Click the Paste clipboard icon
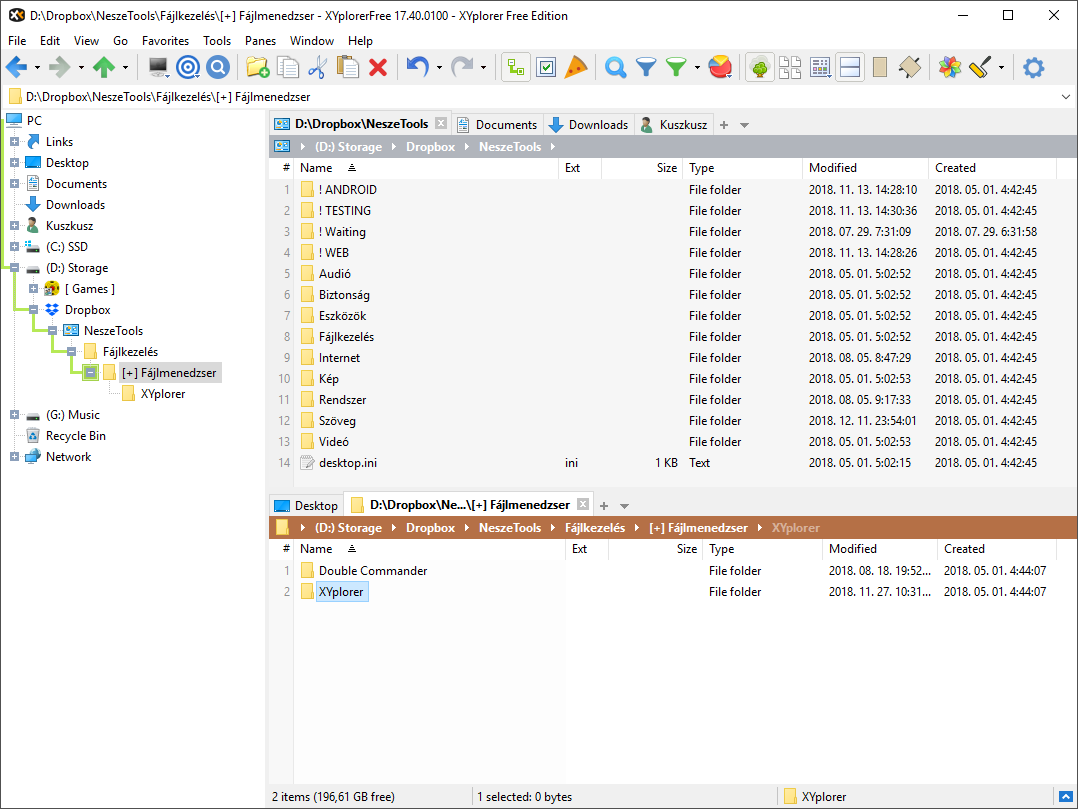The image size is (1078, 809). click(347, 67)
